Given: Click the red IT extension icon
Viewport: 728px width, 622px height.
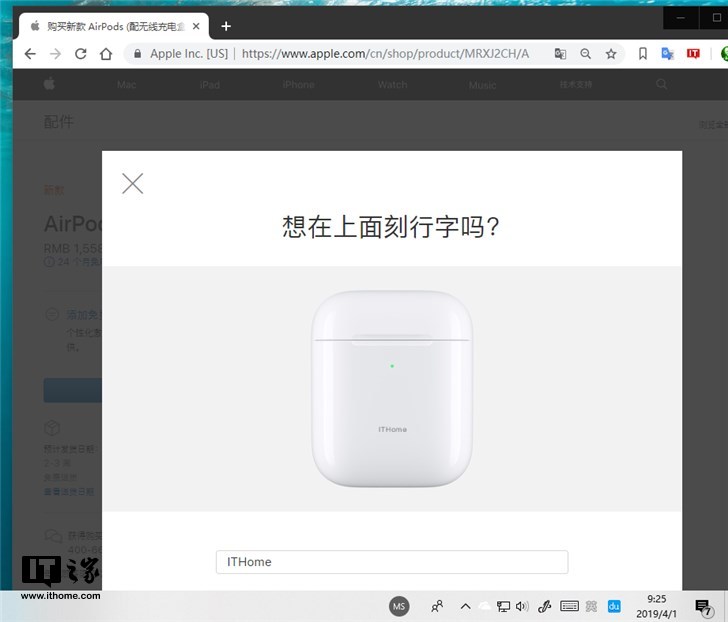Looking at the screenshot, I should [693, 54].
